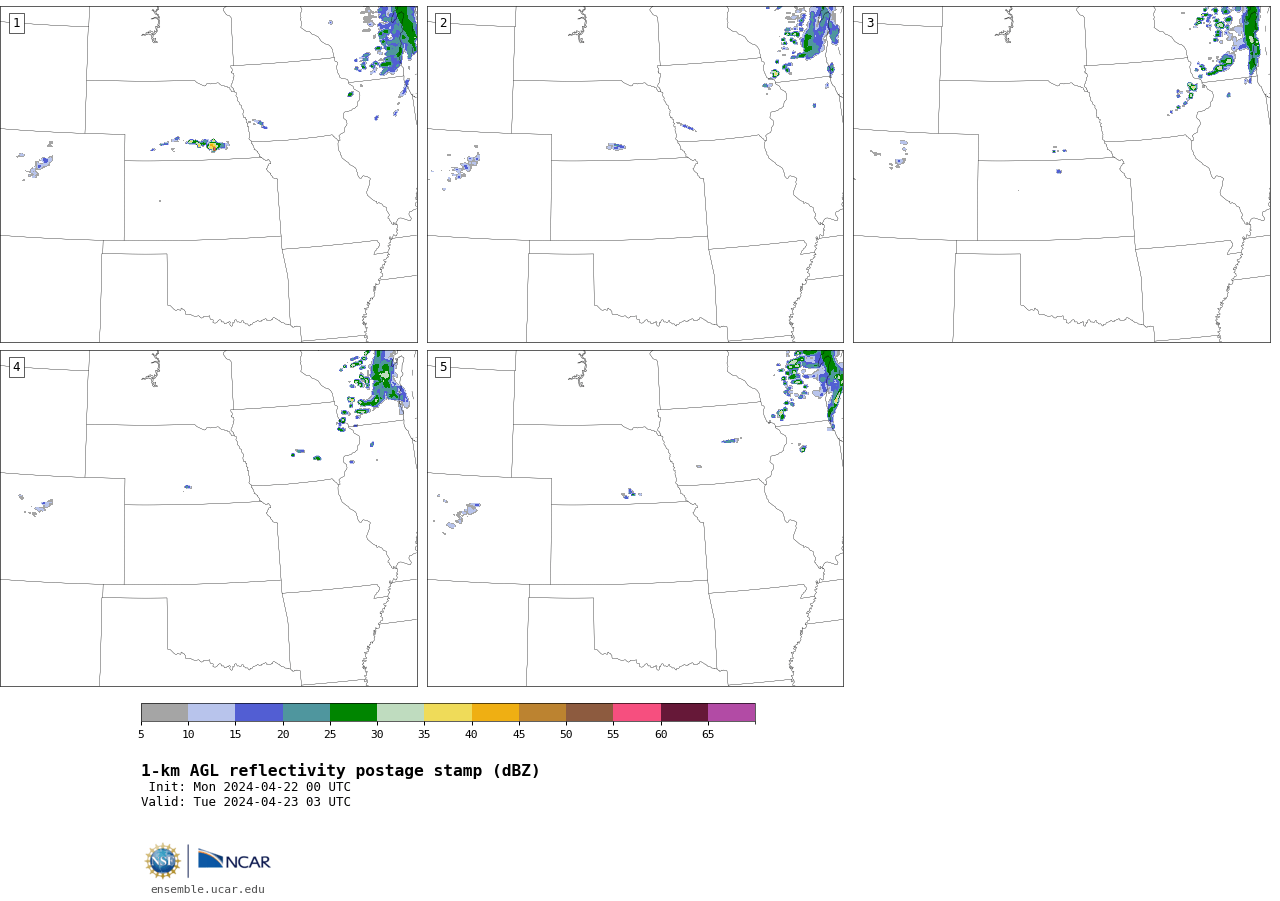Open ensemble member 1 reflectivity map
This screenshot has width=1280, height=901.
pyautogui.click(x=208, y=174)
